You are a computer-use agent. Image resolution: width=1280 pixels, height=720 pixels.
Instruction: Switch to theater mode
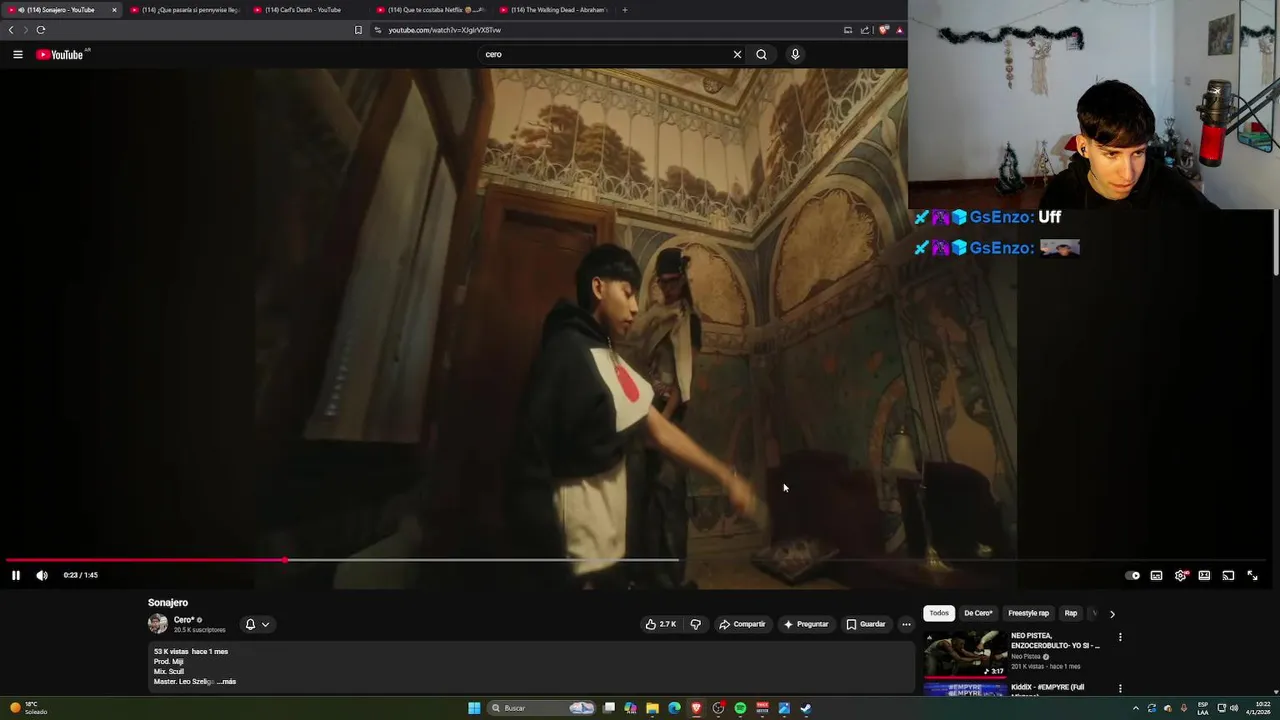coord(1204,575)
